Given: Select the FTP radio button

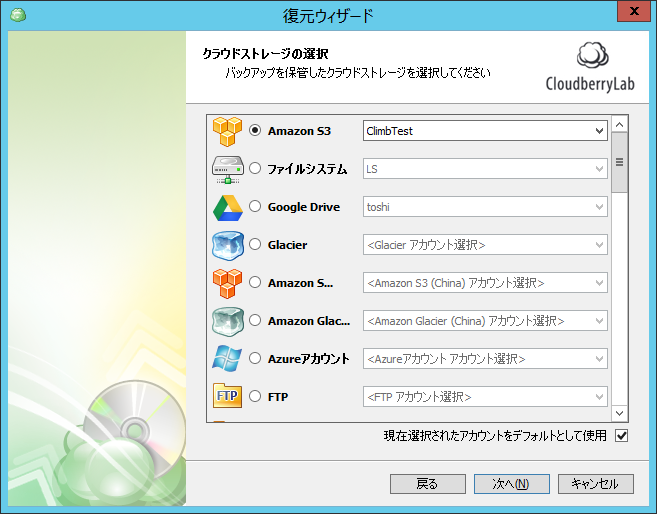Looking at the screenshot, I should 255,396.
